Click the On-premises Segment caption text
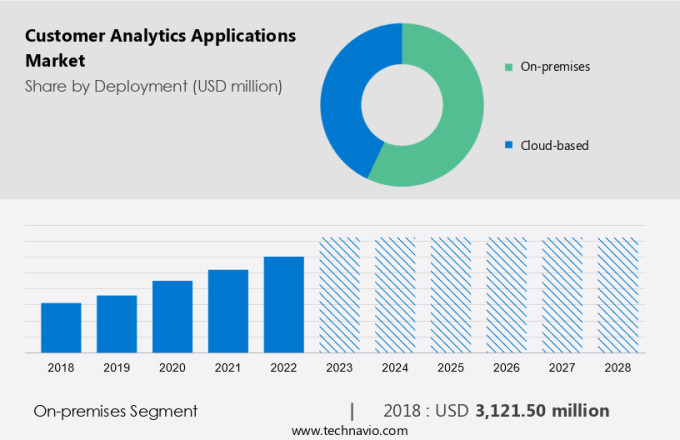The height and width of the screenshot is (440, 680). (x=115, y=411)
